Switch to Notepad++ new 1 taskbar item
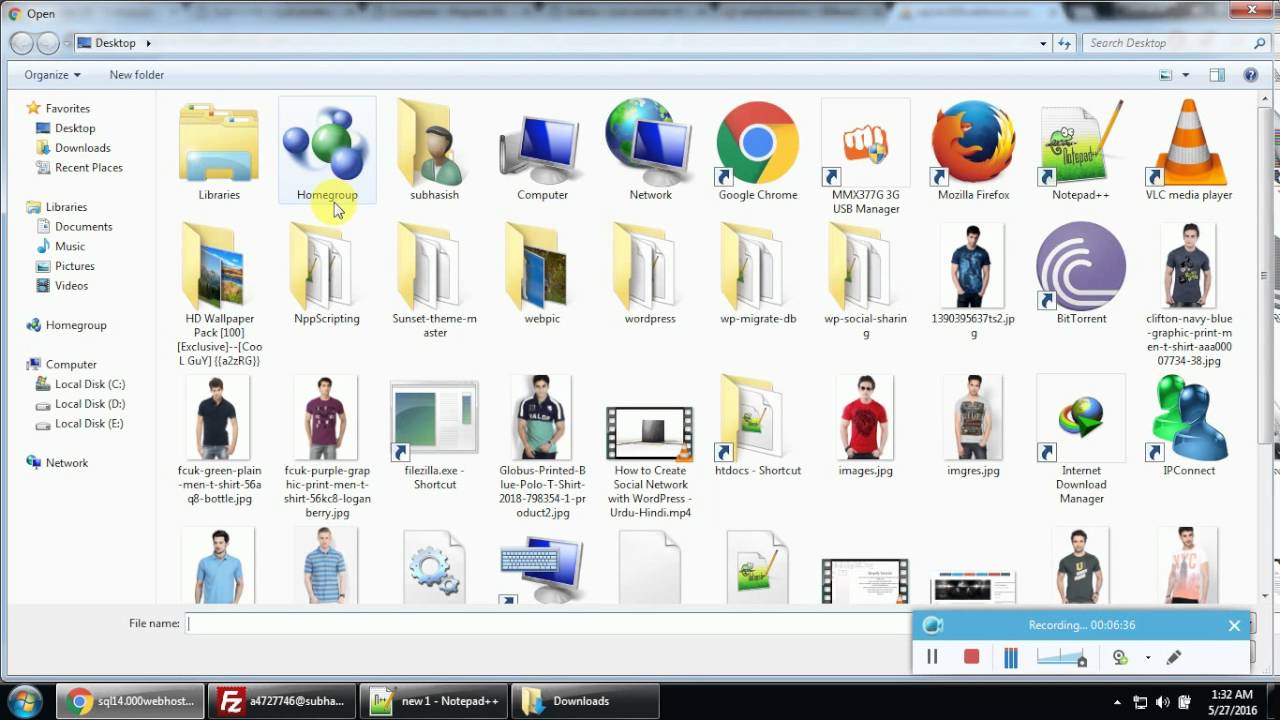 pyautogui.click(x=434, y=701)
